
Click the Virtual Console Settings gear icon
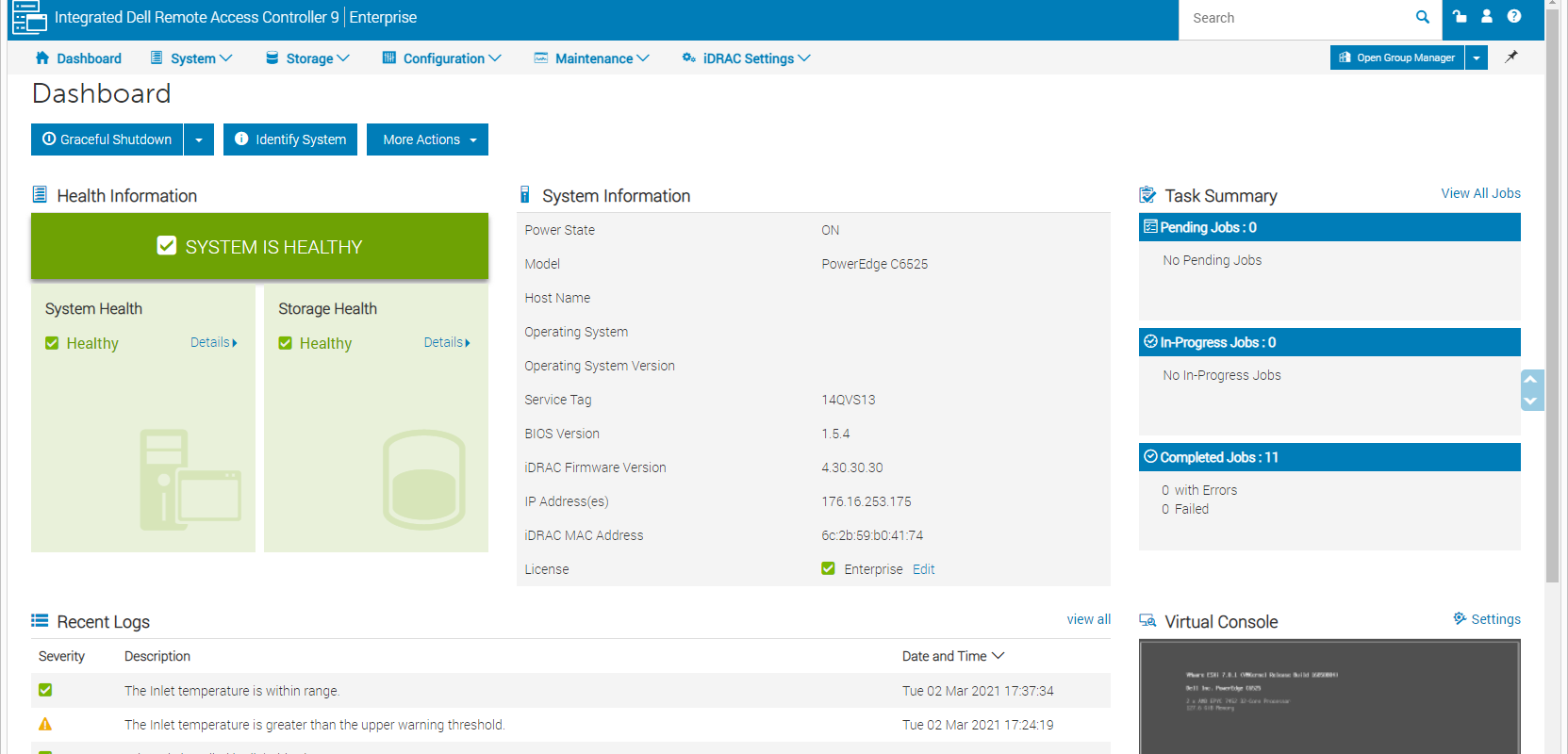pos(1460,618)
